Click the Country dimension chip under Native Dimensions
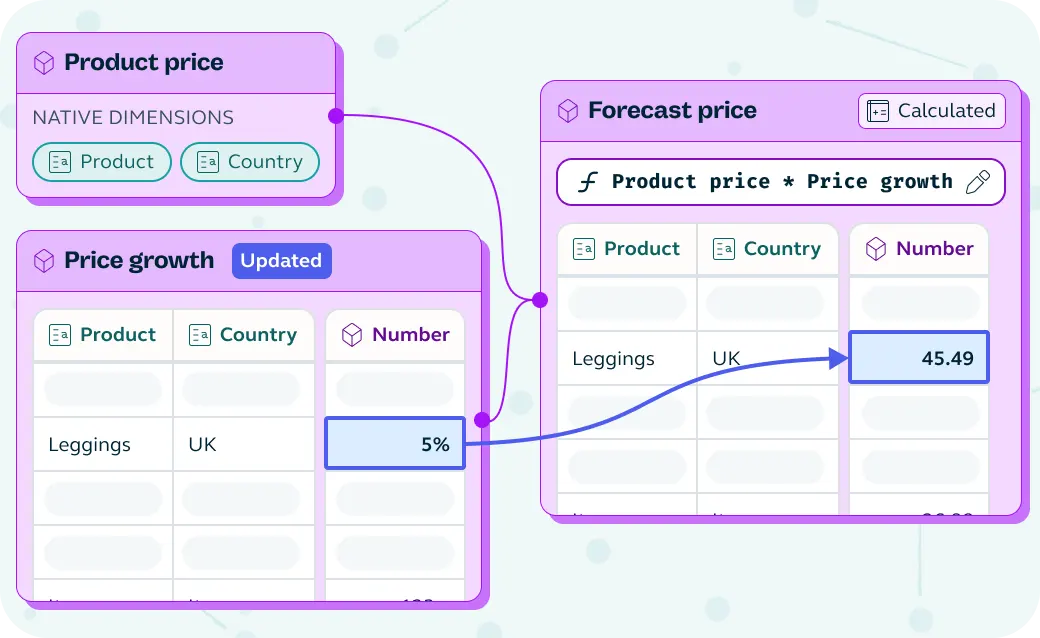Viewport: 1040px width, 638px height. tap(250, 162)
